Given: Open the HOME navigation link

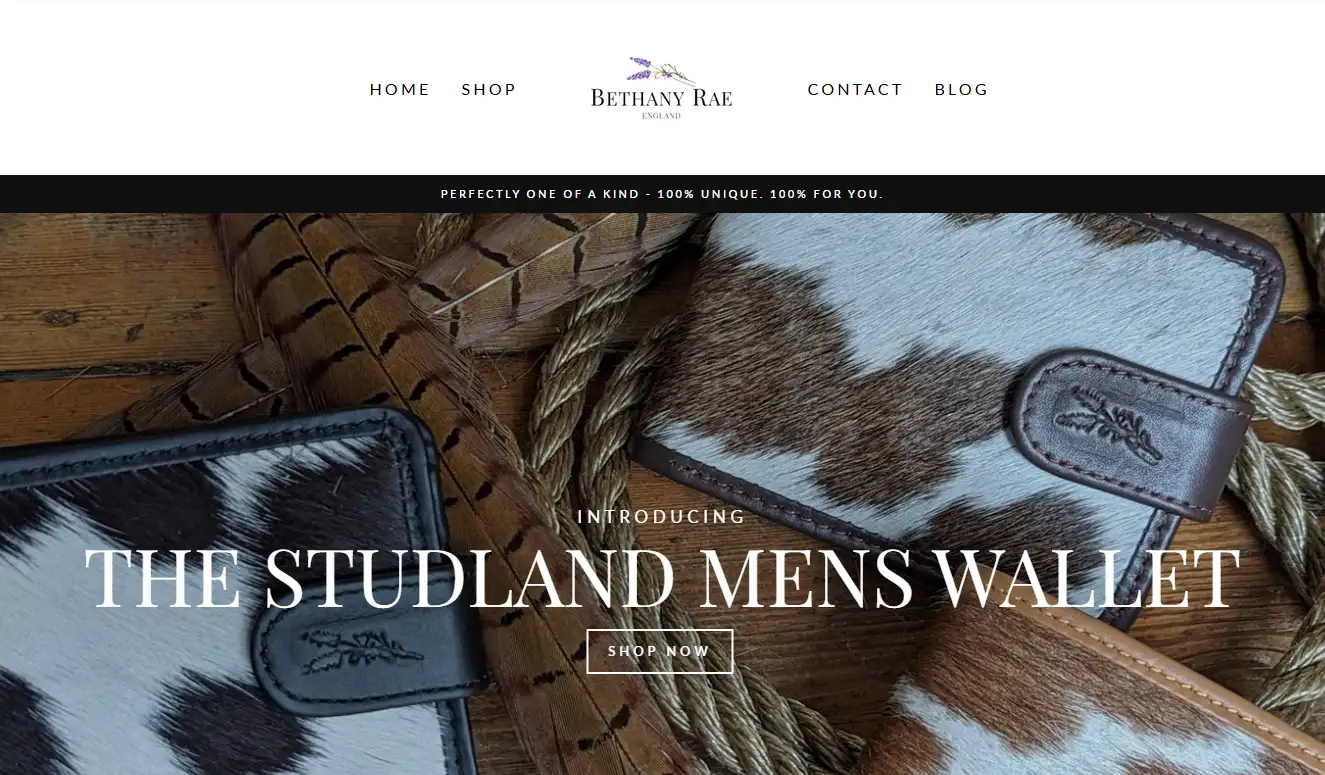Looking at the screenshot, I should 400,90.
